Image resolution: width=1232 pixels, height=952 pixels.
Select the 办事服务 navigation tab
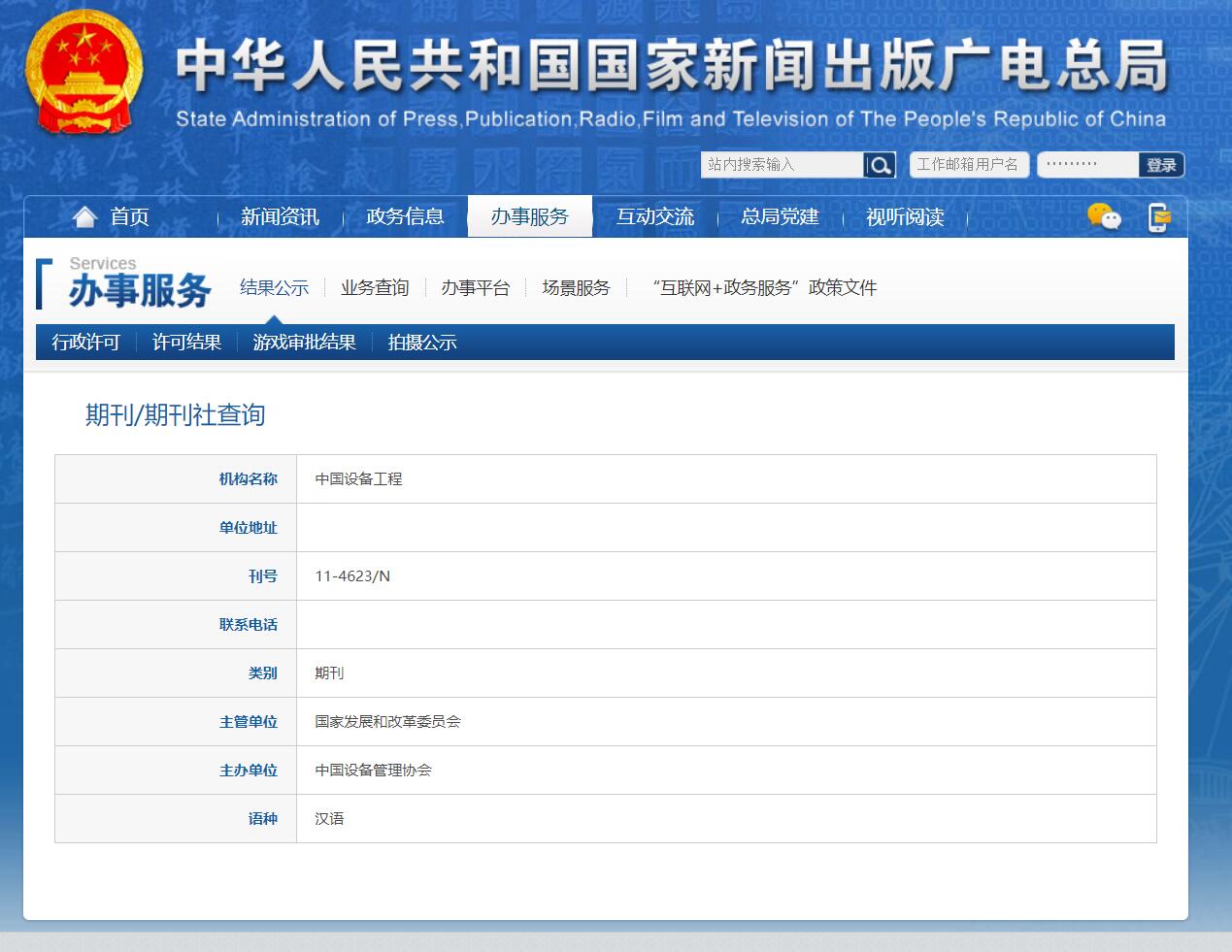530,216
